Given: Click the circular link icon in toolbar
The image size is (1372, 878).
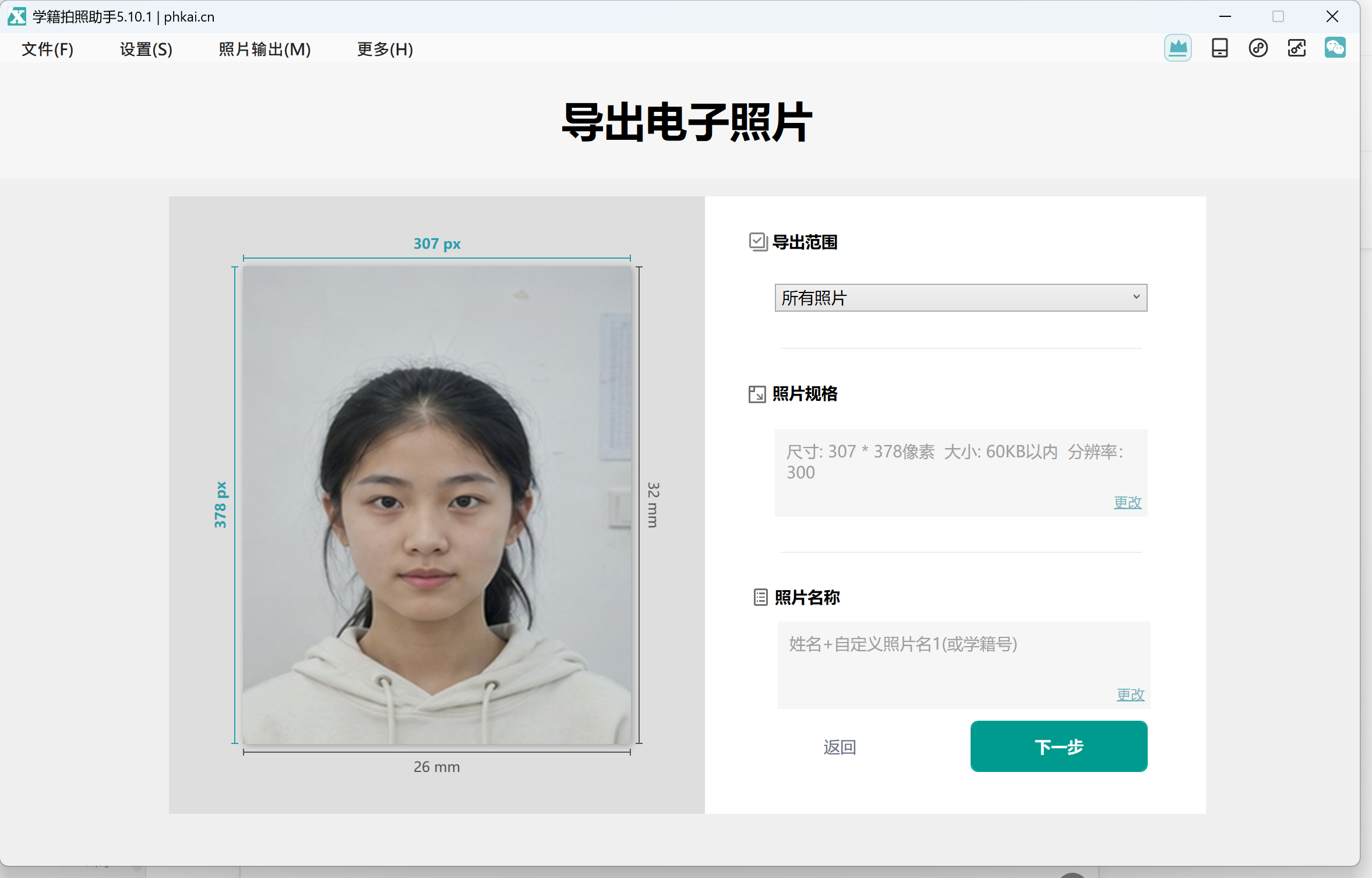Looking at the screenshot, I should point(1258,48).
